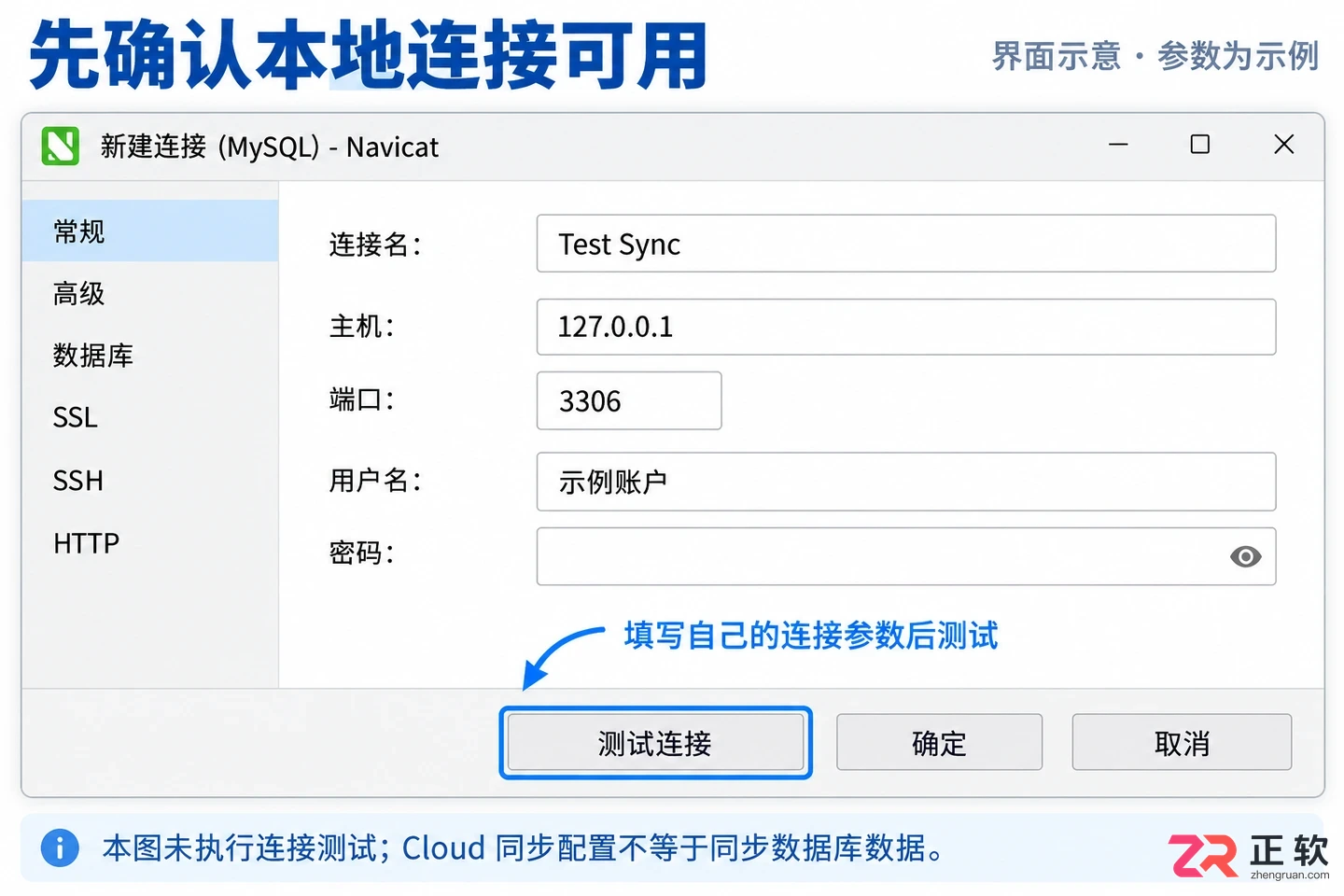Image resolution: width=1344 pixels, height=896 pixels.
Task: Click the 连接名 field containing Test Sync
Action: coord(906,244)
